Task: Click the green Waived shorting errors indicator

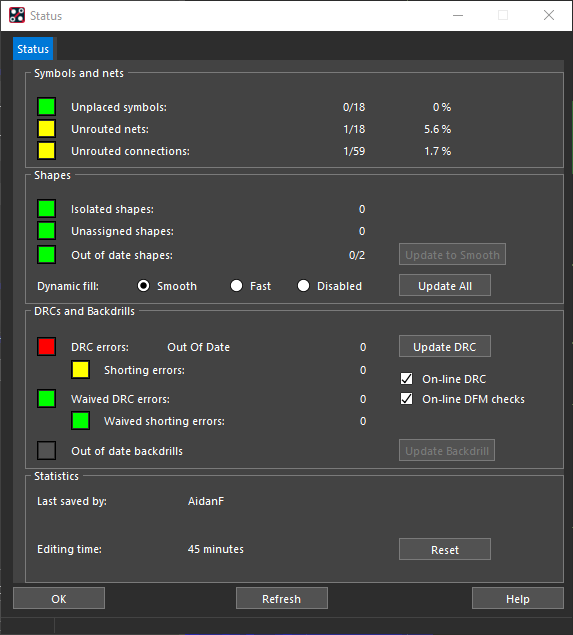Action: tap(81, 421)
